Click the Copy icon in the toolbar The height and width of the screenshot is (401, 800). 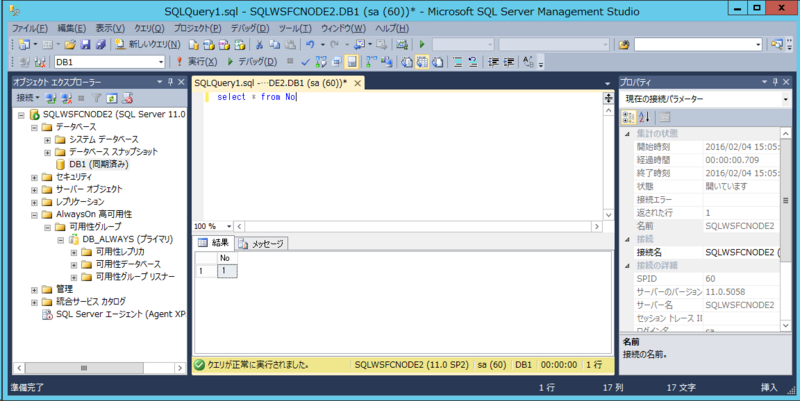(274, 45)
